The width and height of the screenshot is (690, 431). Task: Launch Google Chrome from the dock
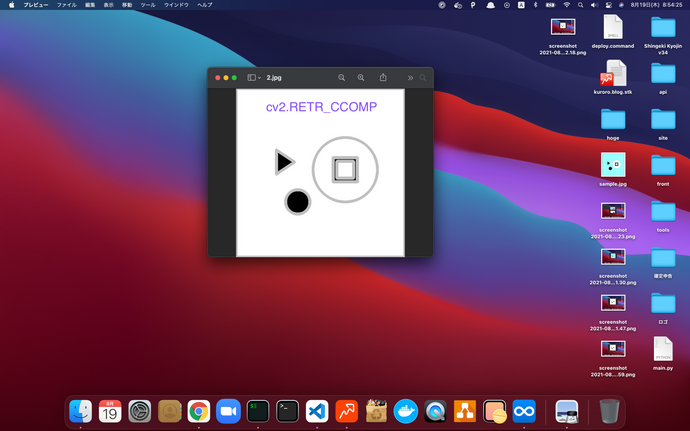tap(198, 410)
